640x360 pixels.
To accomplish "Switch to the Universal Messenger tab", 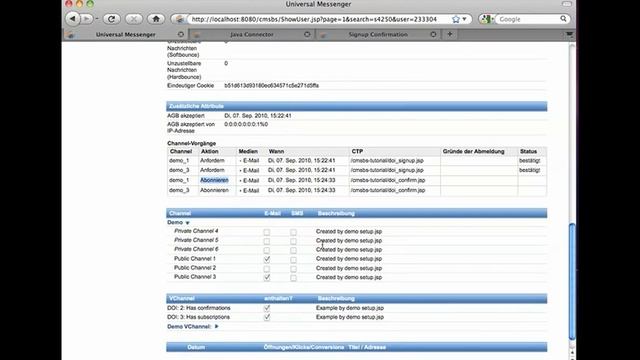I will coord(125,34).
